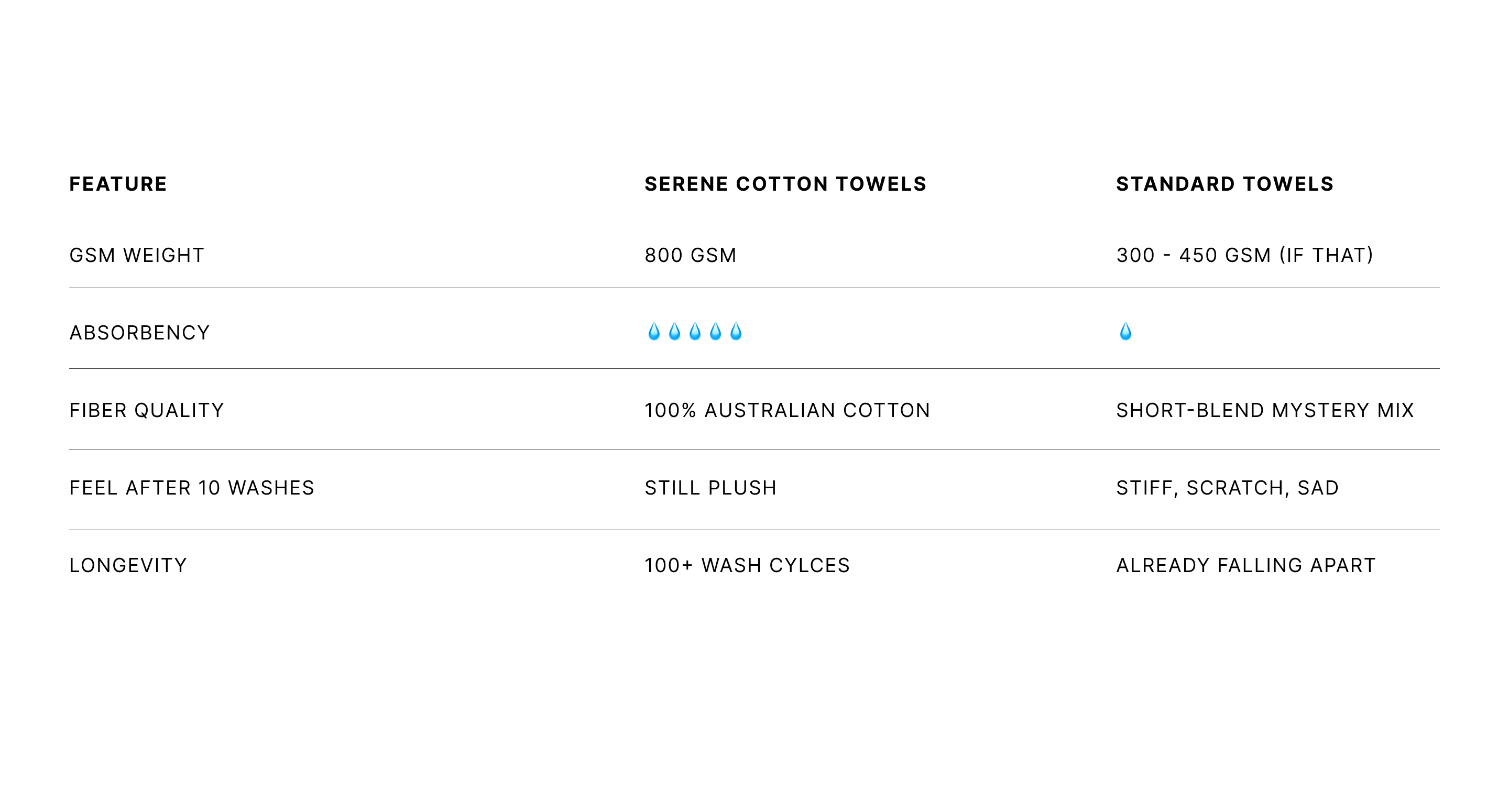The width and height of the screenshot is (1509, 812).
Task: Click the STILL PLUSH cell
Action: point(710,488)
